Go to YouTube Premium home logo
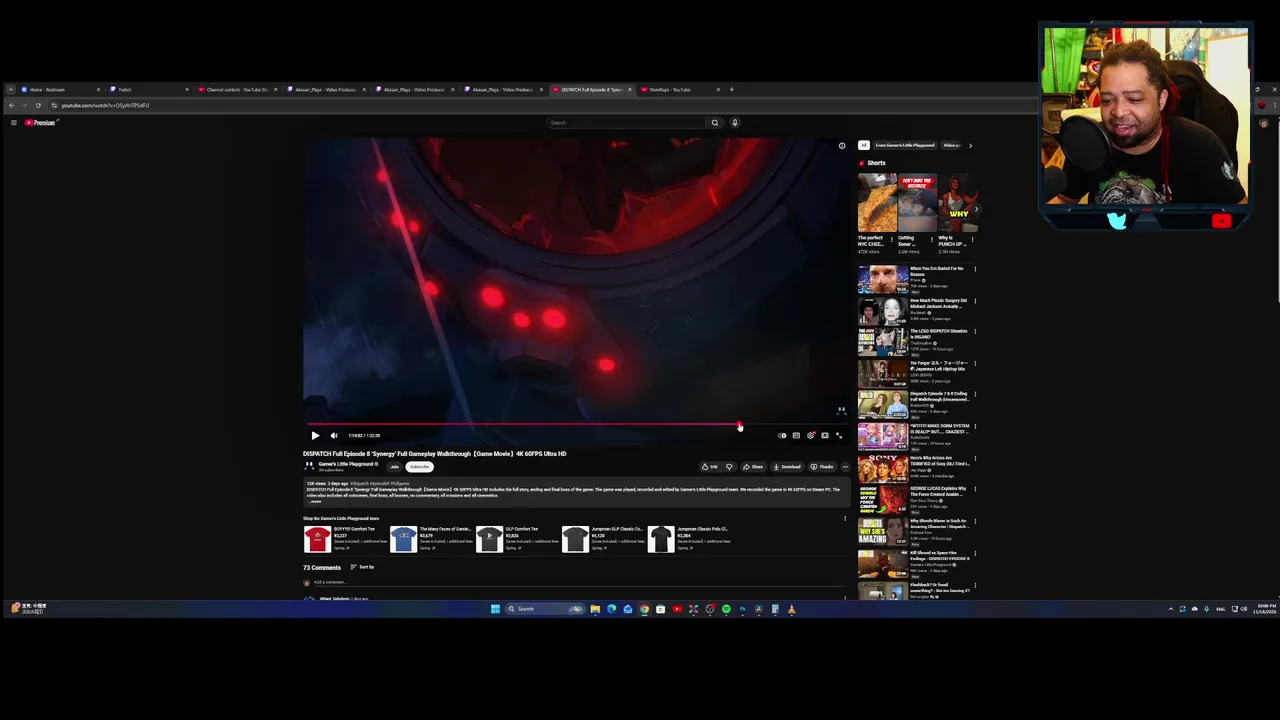 [40, 123]
